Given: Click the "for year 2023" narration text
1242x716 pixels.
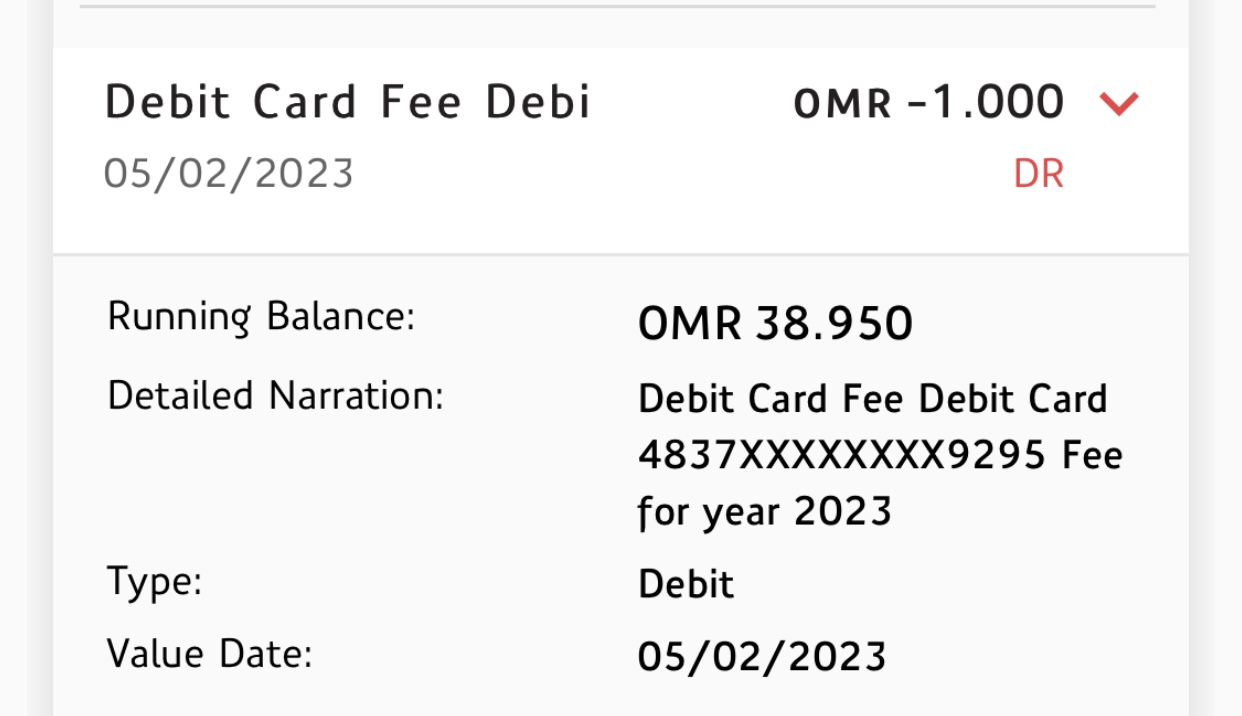Looking at the screenshot, I should [x=764, y=513].
